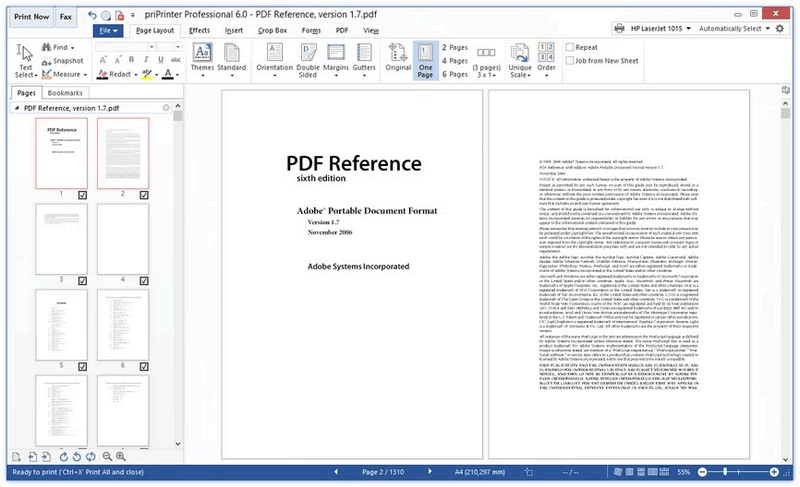The image size is (800, 487).
Task: Switch to the Page Layout tab
Action: point(155,31)
